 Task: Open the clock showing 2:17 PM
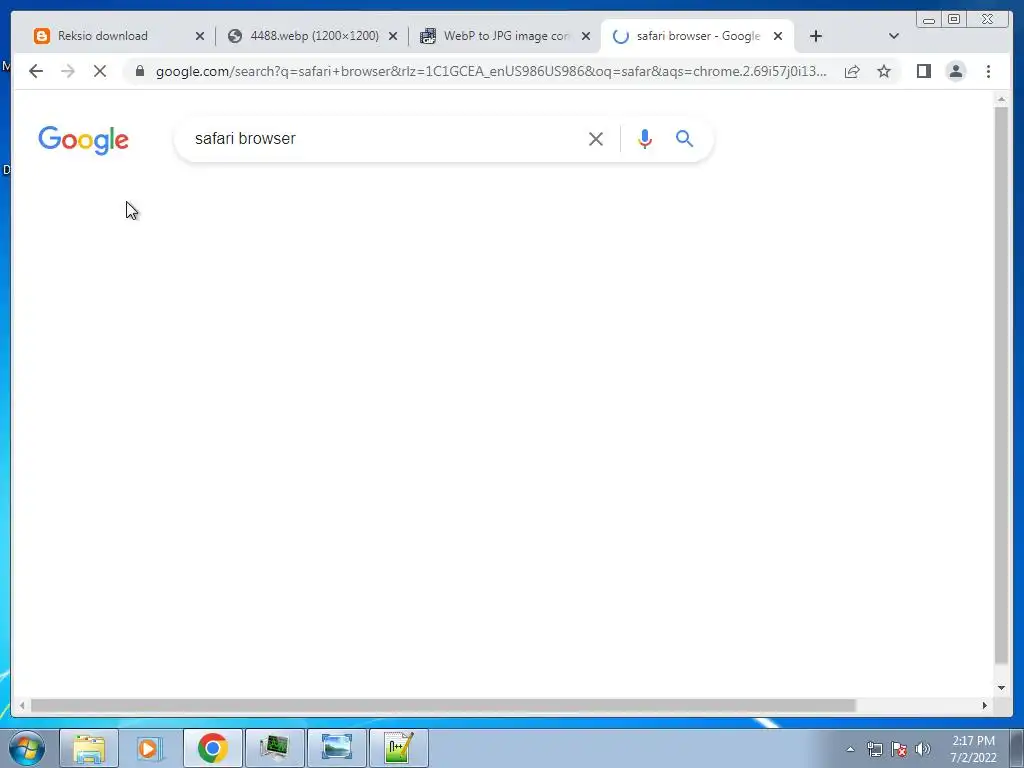973,749
